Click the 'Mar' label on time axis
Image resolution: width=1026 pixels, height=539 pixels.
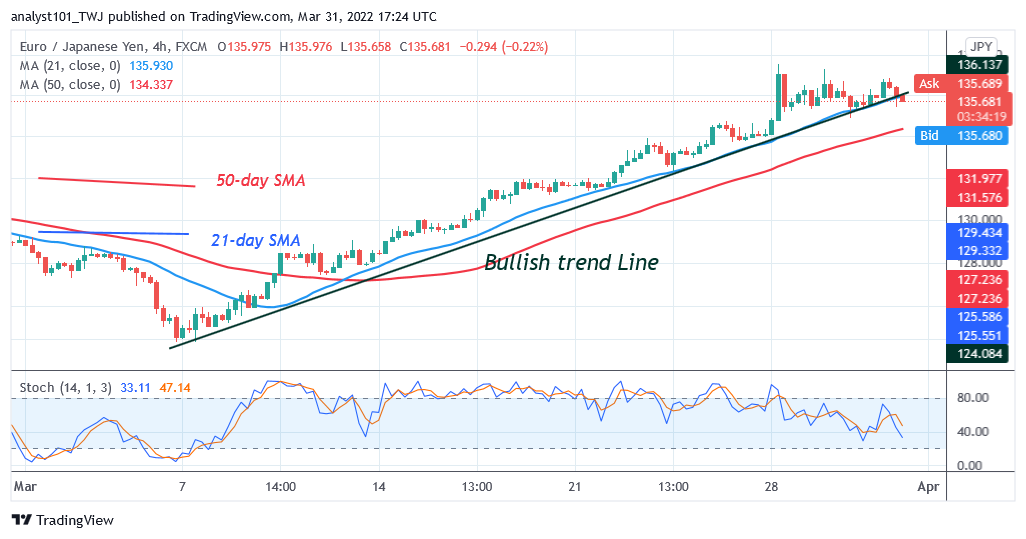click(25, 487)
